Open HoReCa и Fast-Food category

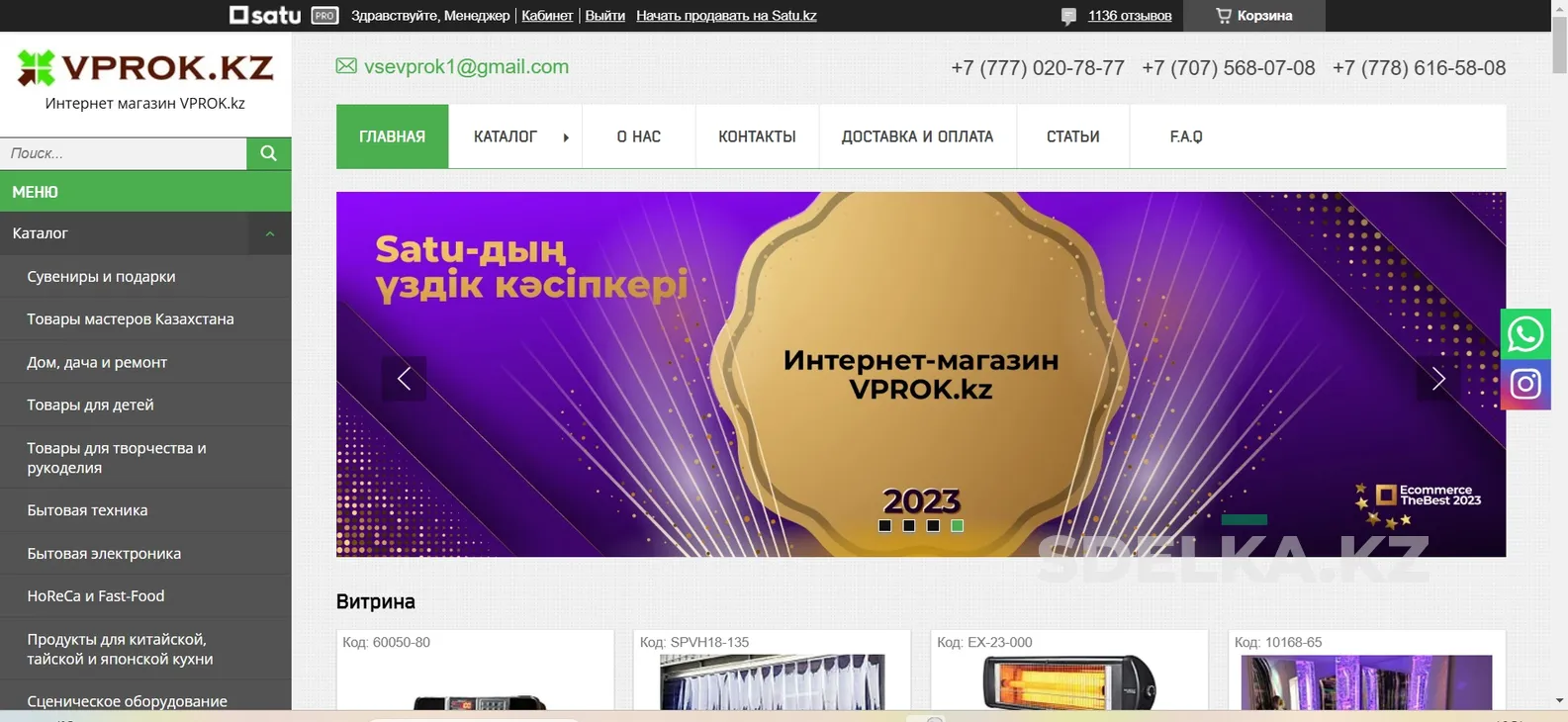pos(145,595)
